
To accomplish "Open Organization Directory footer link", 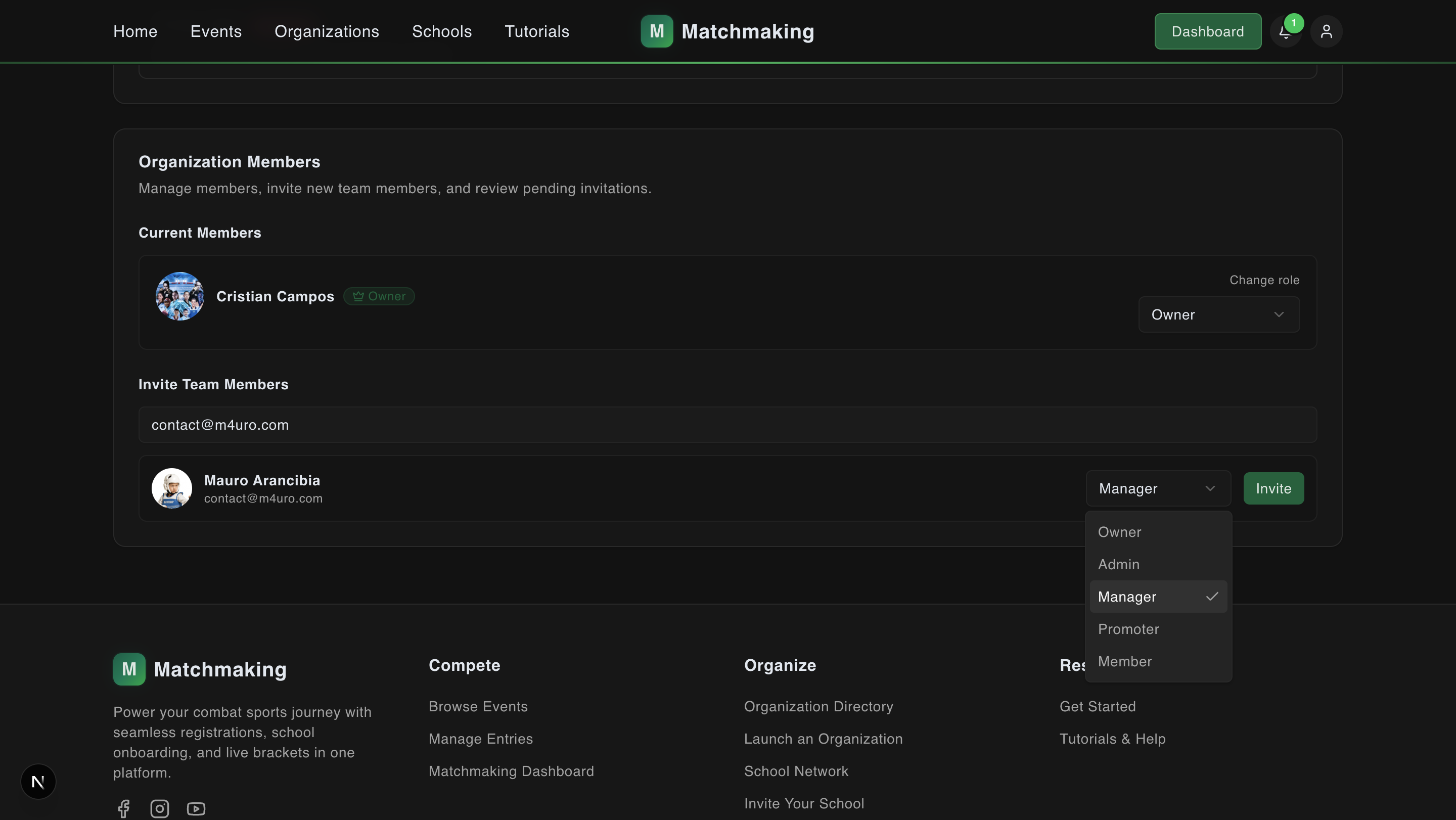I will pyautogui.click(x=818, y=706).
